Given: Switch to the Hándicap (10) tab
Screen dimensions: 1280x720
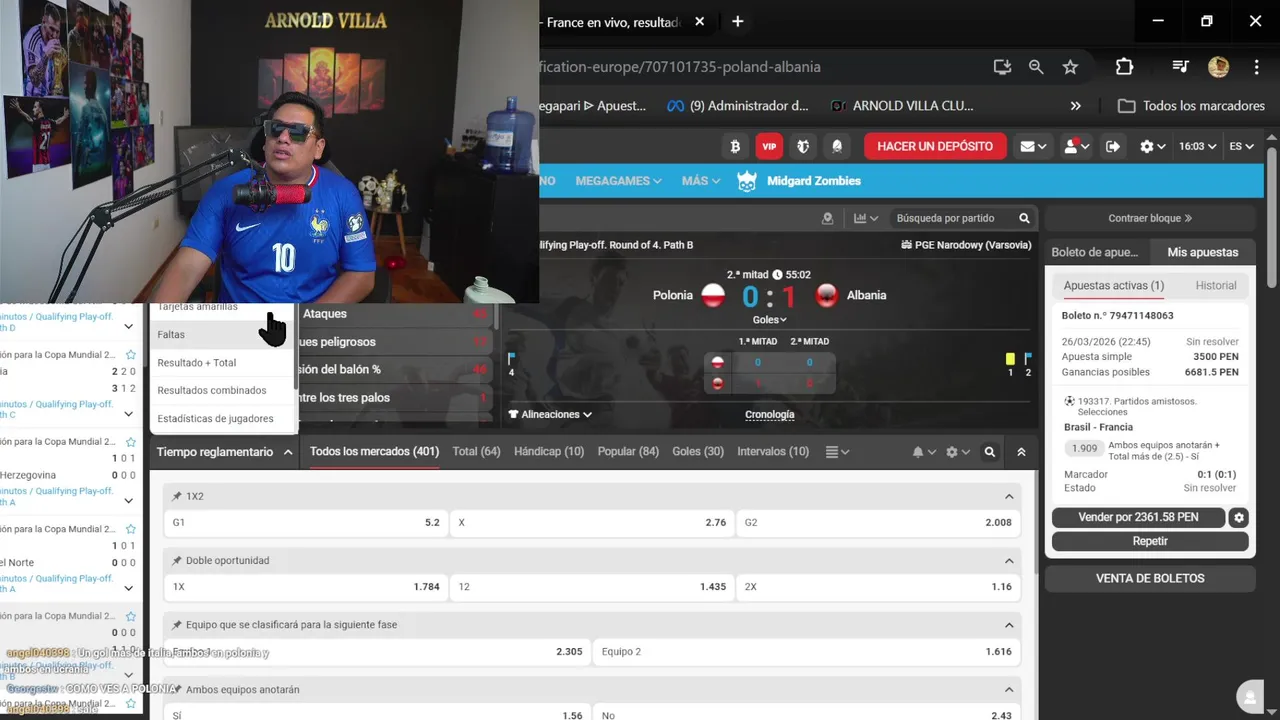Looking at the screenshot, I should pyautogui.click(x=549, y=452).
